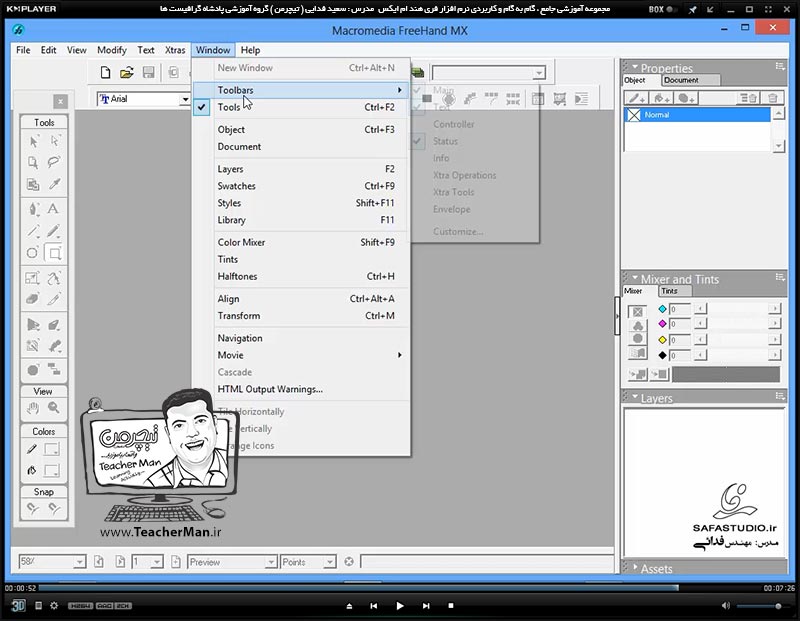This screenshot has height=621, width=800.
Task: Skip to previous track in KMPlayer
Action: pyautogui.click(x=373, y=606)
